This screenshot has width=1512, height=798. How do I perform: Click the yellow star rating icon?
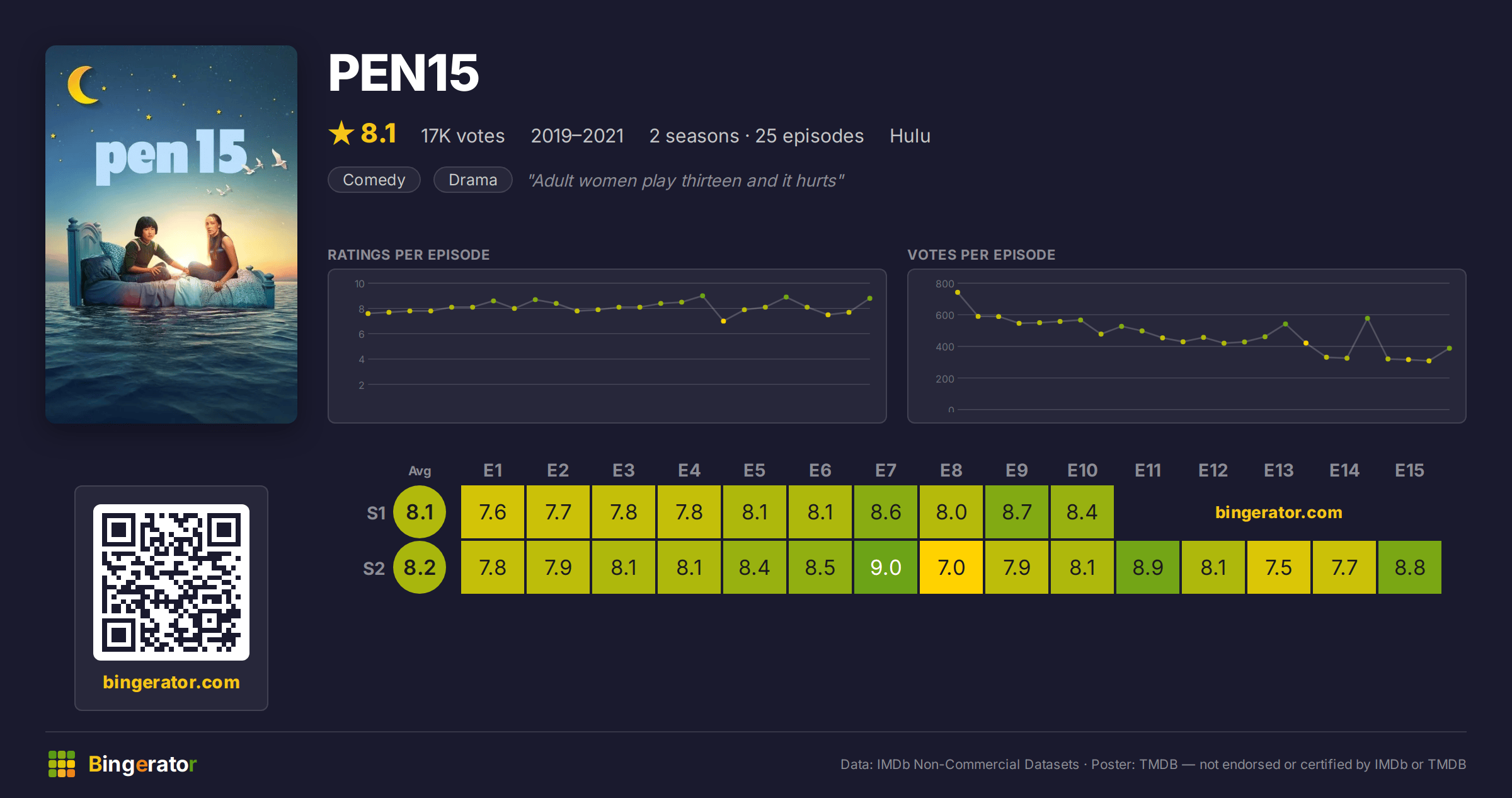tap(341, 134)
